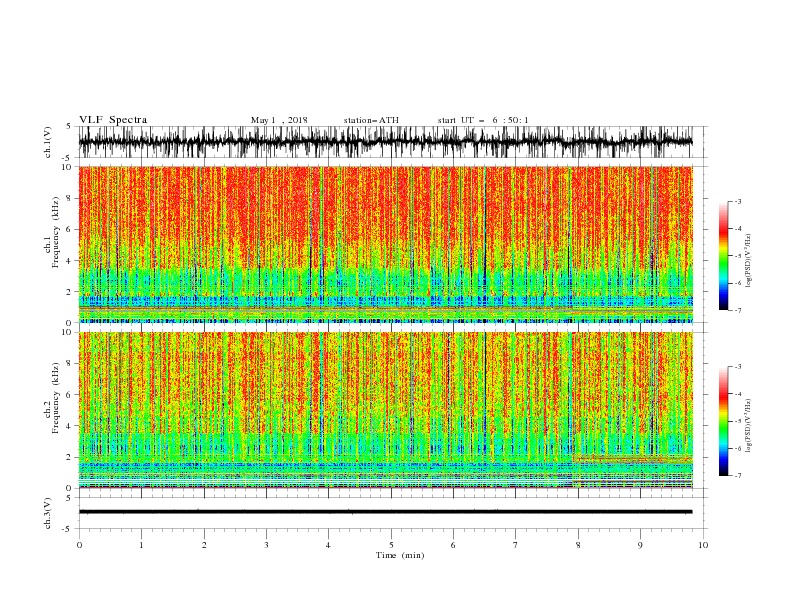Click the -3 label on ch.1 colorbar
792x612 pixels.
click(x=737, y=201)
